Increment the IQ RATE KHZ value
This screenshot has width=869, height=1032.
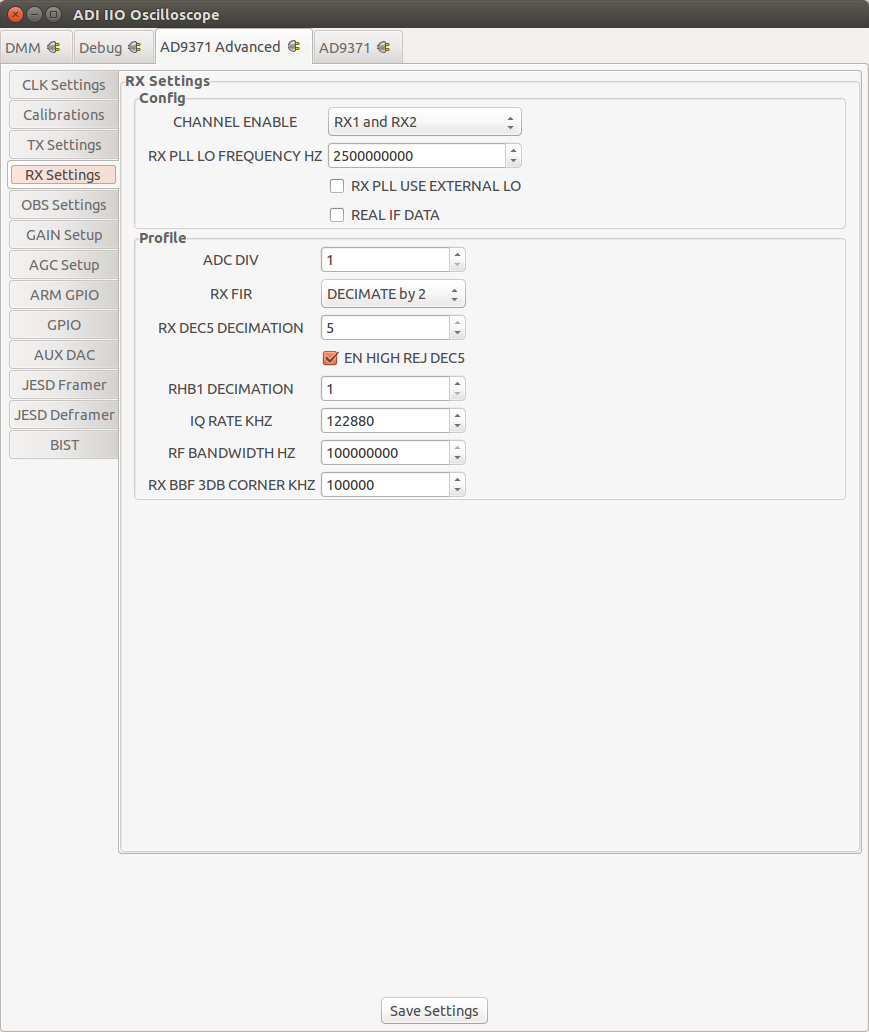[x=458, y=416]
